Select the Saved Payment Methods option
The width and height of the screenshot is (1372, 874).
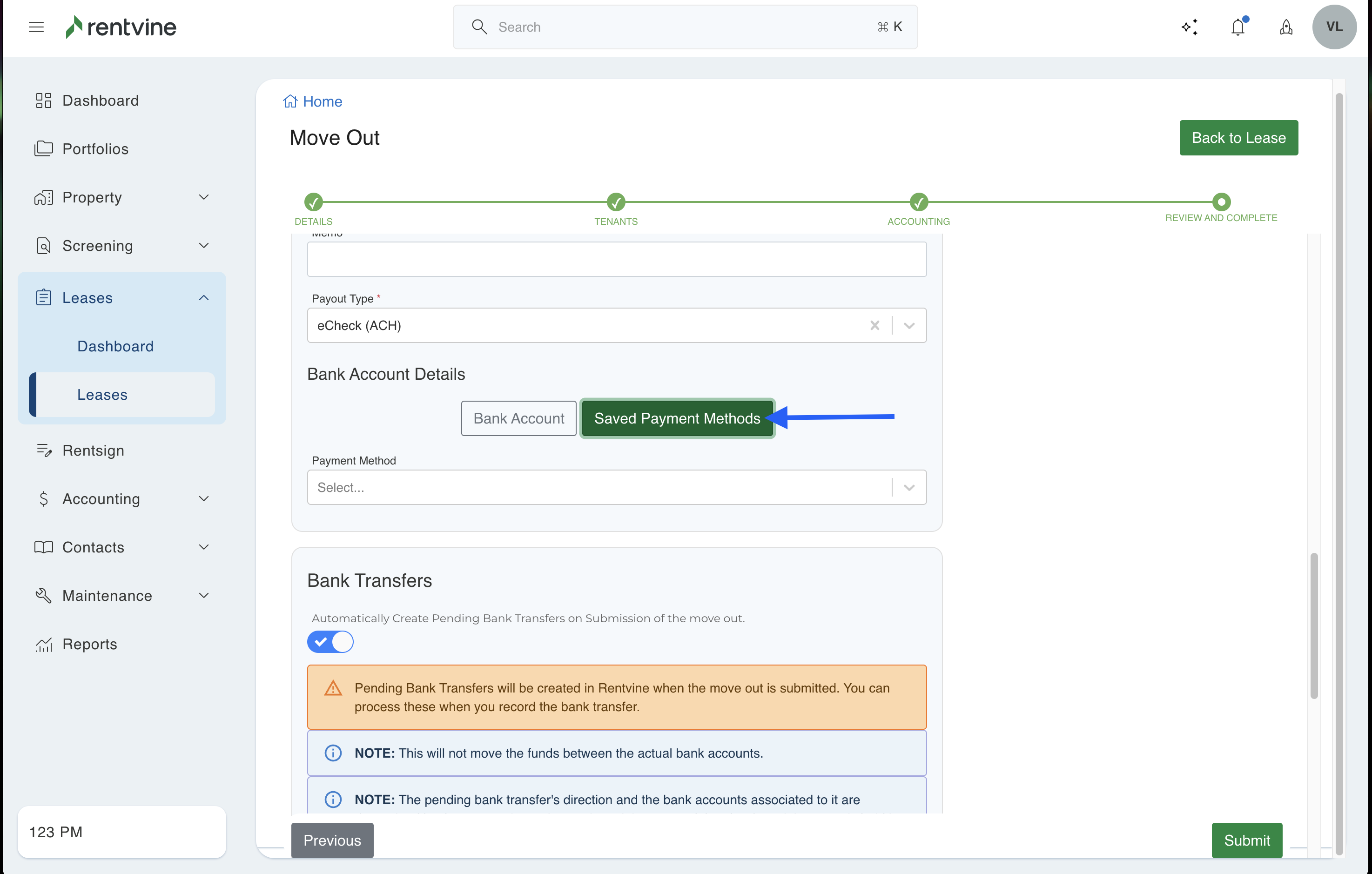pos(677,418)
